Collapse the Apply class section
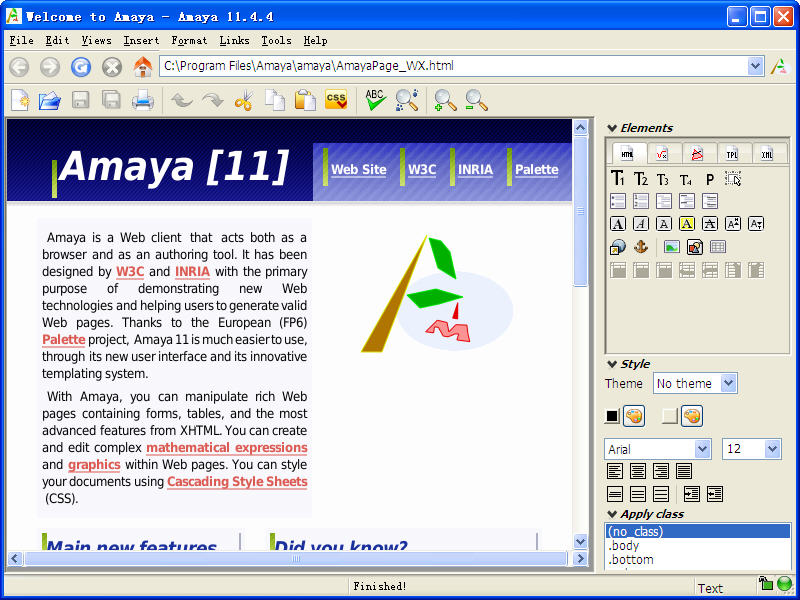 612,514
